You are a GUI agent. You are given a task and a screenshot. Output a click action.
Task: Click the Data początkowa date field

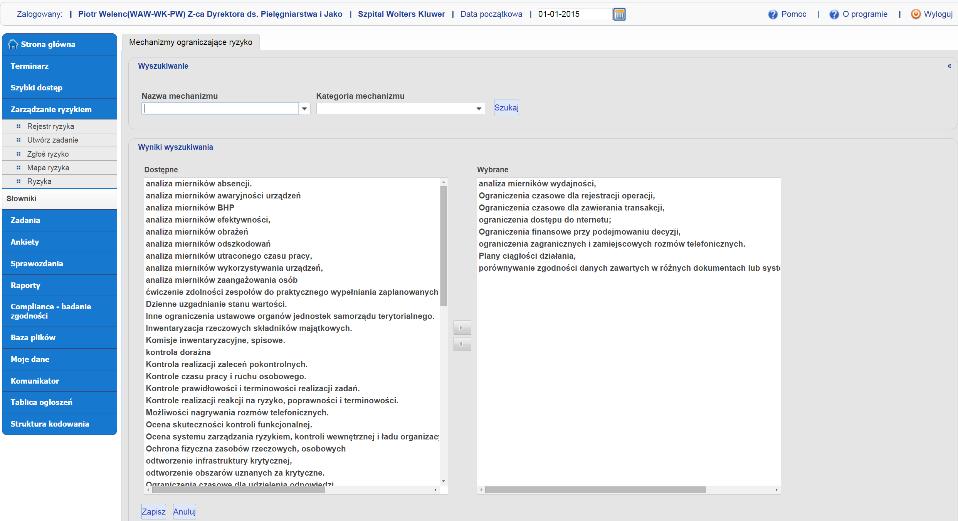[572, 14]
